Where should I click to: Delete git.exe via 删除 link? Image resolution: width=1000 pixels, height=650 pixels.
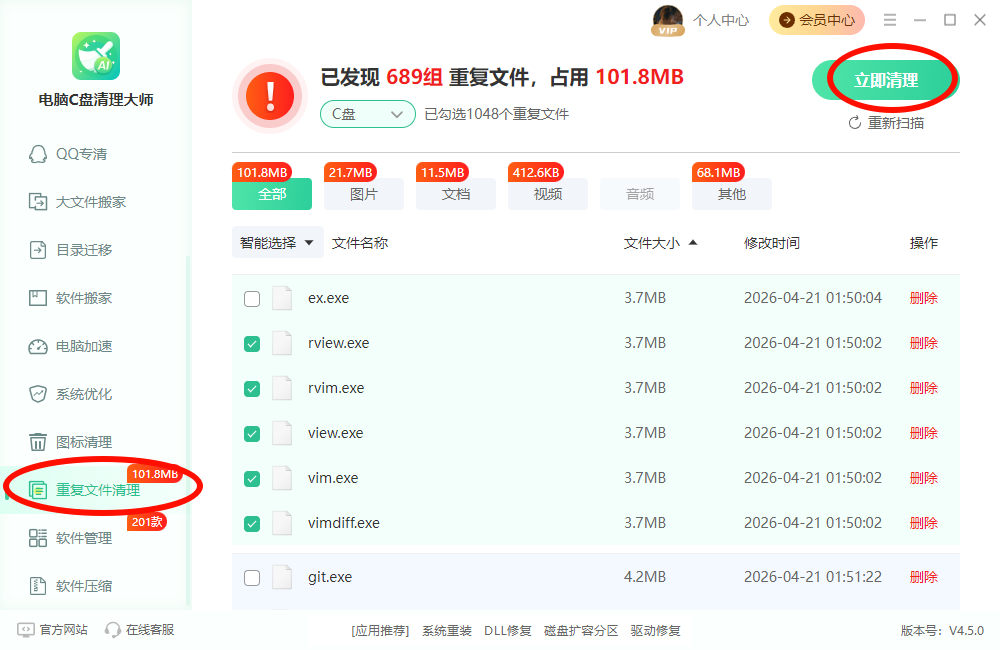click(x=923, y=577)
